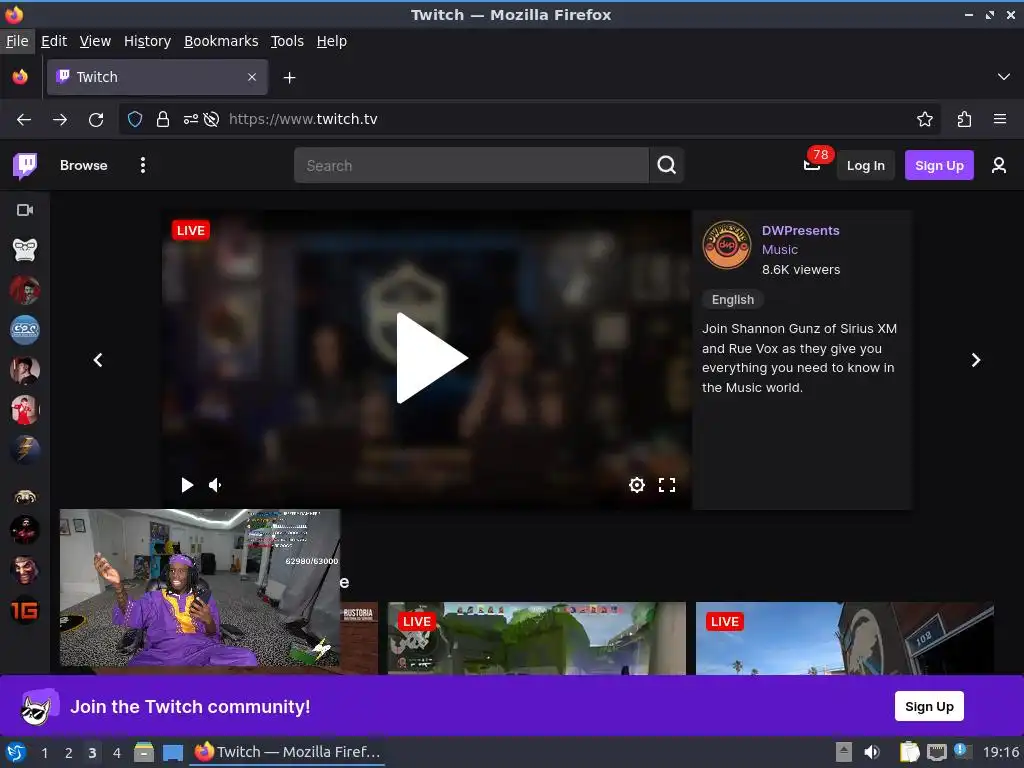
Task: Click the address bar URL
Action: 303,120
